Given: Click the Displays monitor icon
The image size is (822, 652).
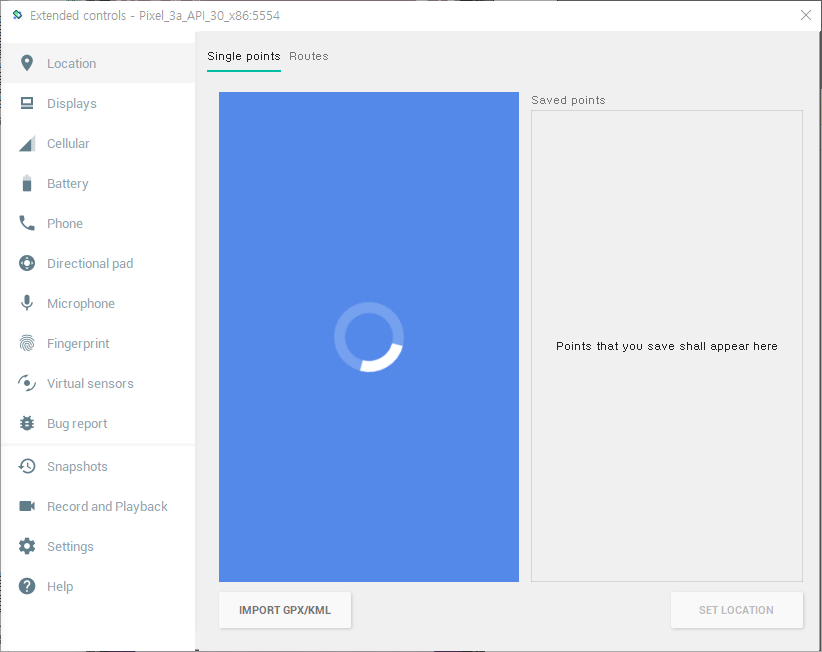Looking at the screenshot, I should click(27, 103).
